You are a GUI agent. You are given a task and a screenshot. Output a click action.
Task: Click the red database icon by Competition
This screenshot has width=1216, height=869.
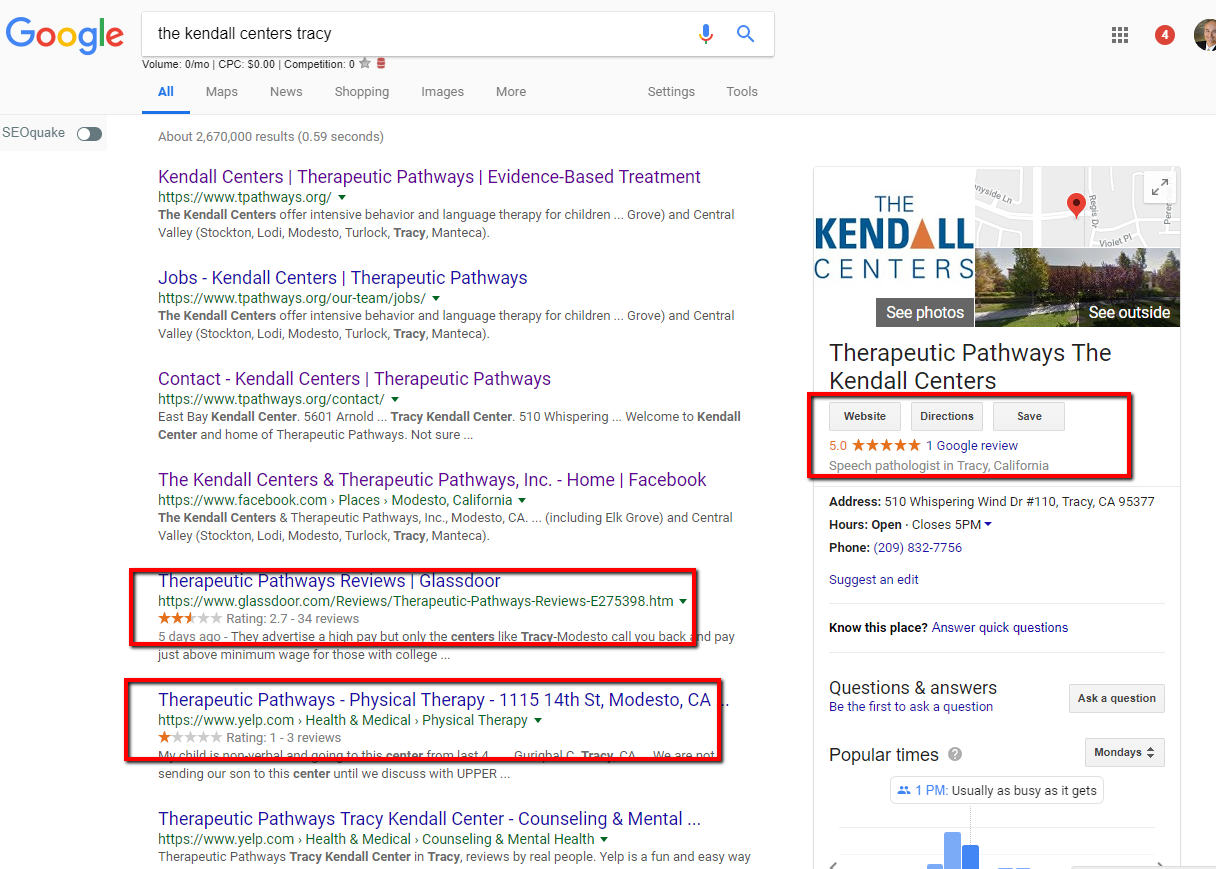point(381,64)
